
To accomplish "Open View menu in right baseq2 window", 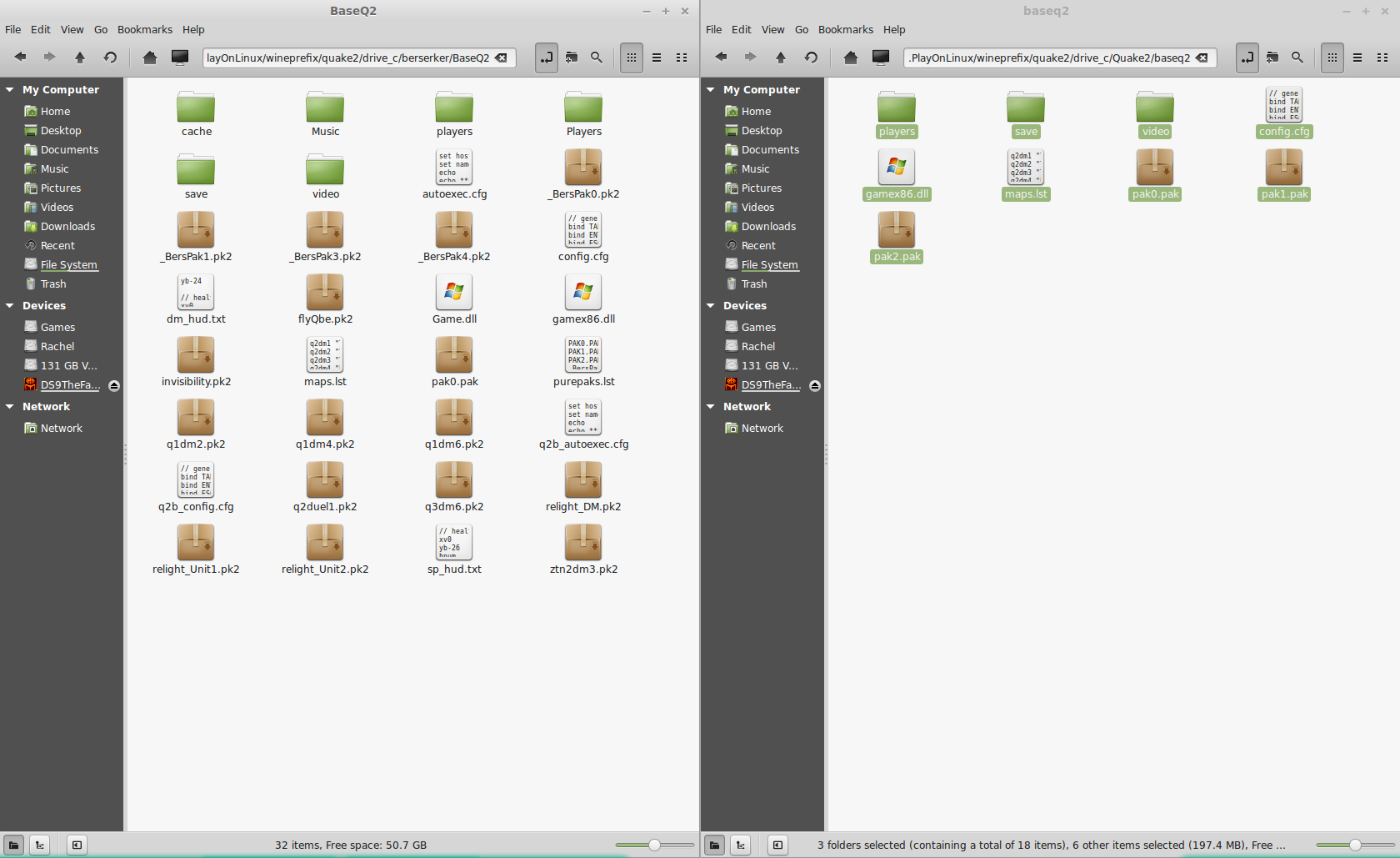I will 773,29.
